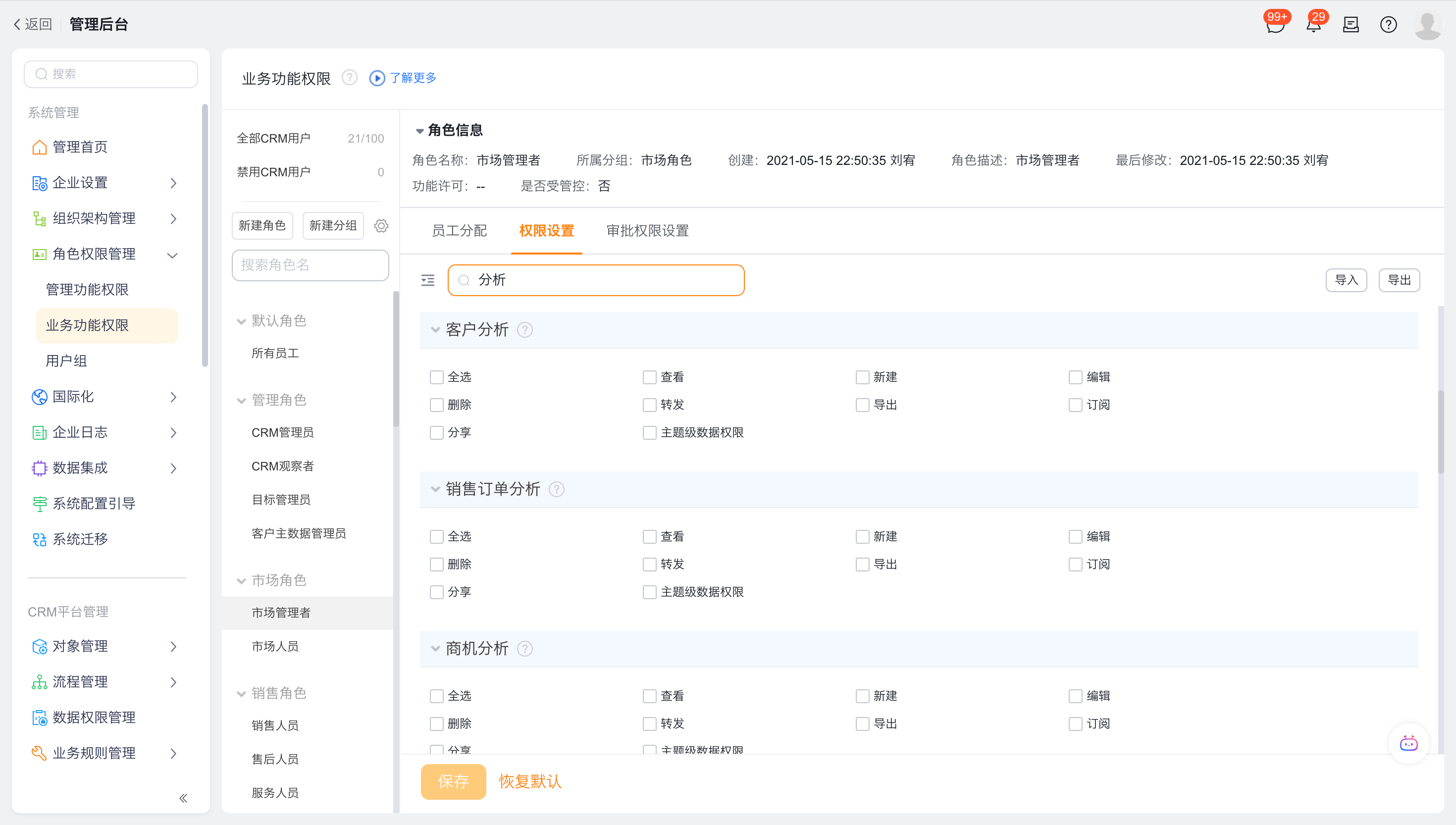
Task: Toggle the permission list outline icon
Action: [x=428, y=280]
